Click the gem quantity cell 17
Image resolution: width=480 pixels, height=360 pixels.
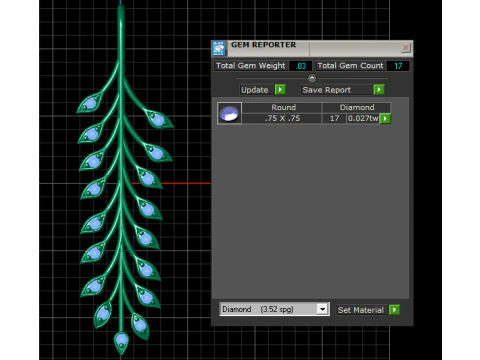(334, 118)
